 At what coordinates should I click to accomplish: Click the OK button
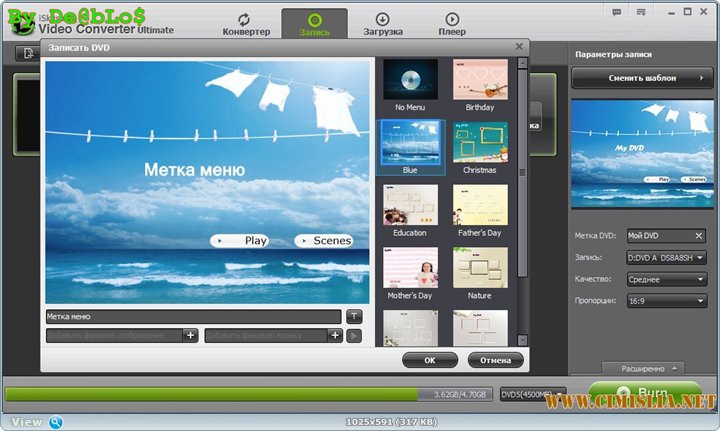[429, 359]
